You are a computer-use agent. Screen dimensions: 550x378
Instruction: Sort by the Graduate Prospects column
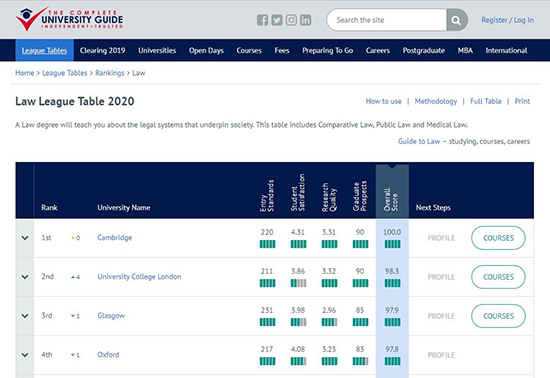pyautogui.click(x=360, y=196)
